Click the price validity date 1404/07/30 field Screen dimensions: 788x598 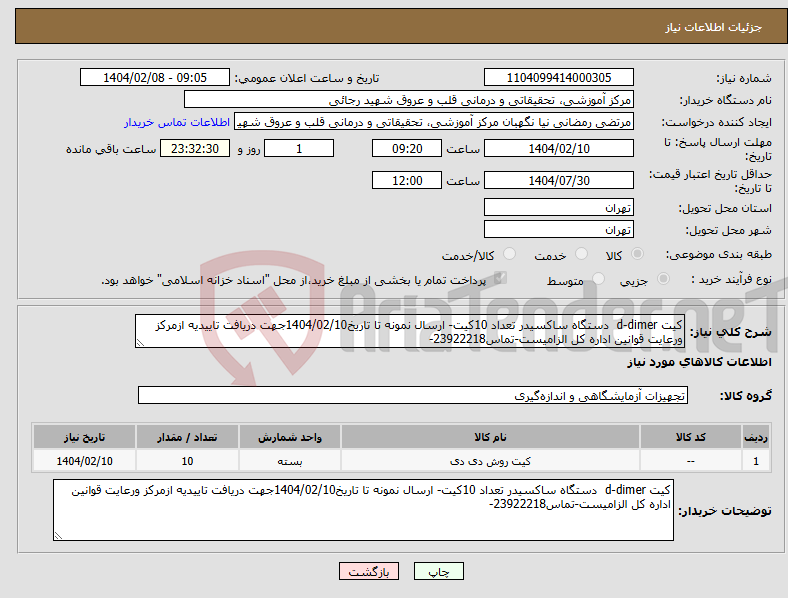click(x=558, y=180)
